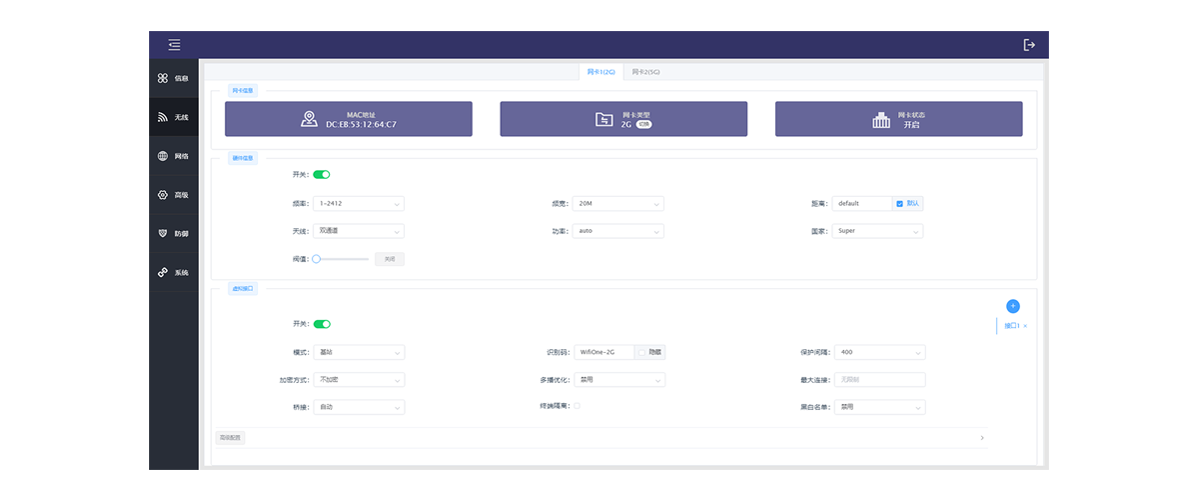Viewport: 1200px width, 495px height.
Task: Switch to the 网卡2(5G) tab
Action: coord(646,72)
